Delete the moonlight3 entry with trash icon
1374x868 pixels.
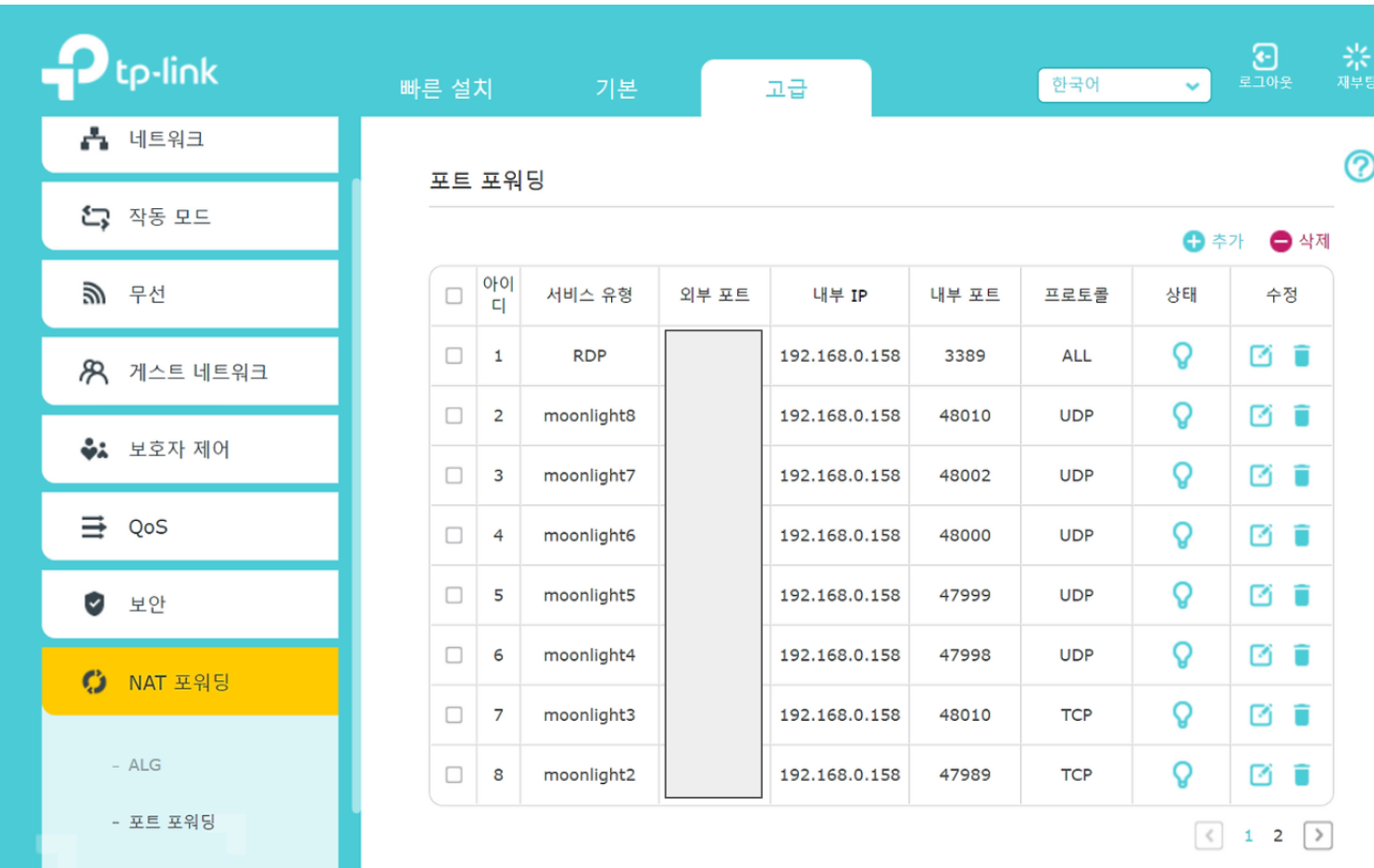[1301, 714]
